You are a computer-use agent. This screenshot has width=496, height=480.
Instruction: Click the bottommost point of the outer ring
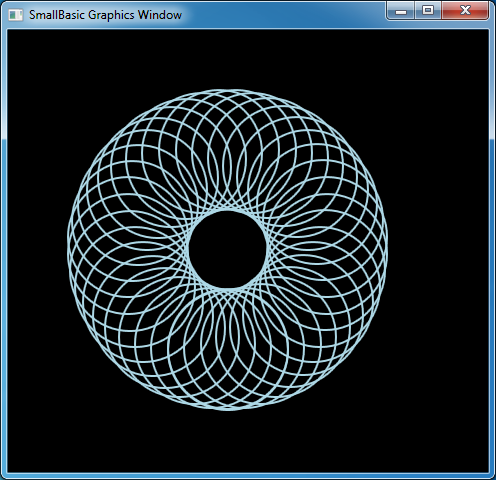228,408
